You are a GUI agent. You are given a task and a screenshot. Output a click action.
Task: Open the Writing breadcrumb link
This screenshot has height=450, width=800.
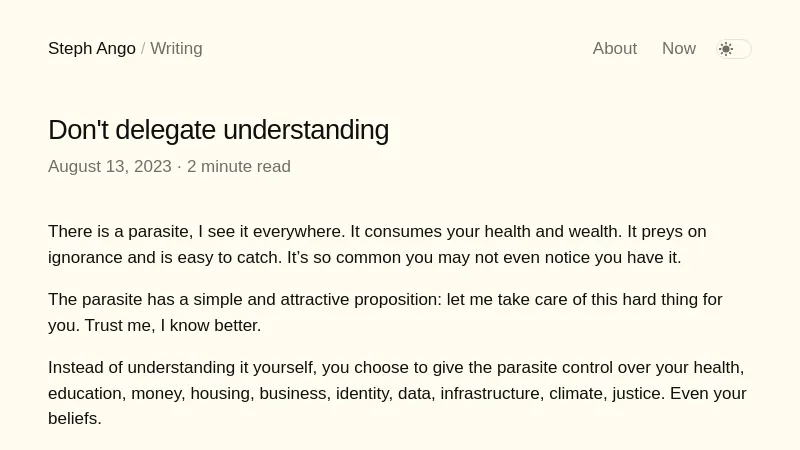tap(176, 49)
